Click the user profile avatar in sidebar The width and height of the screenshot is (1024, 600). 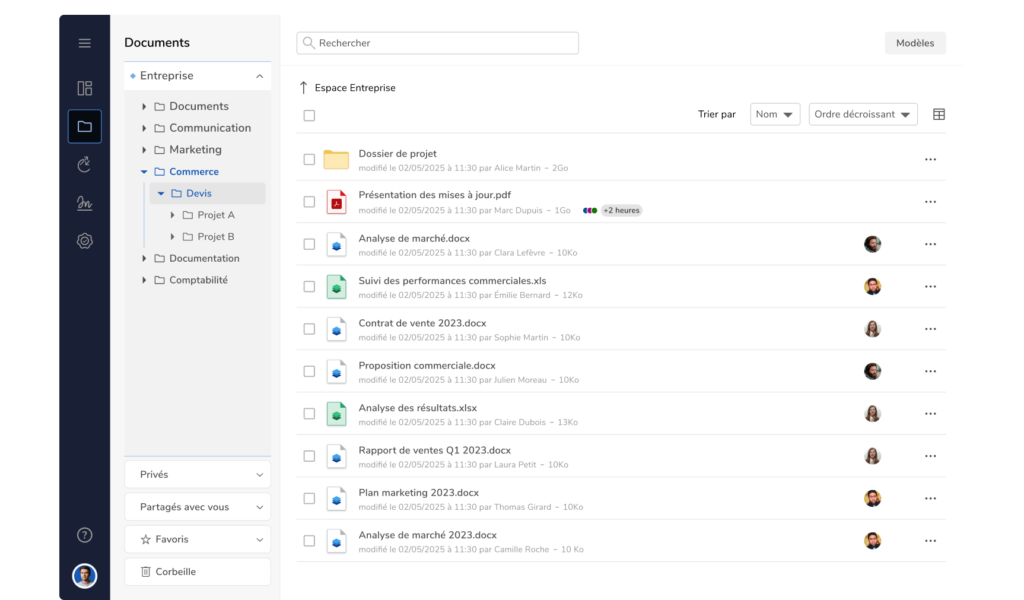[85, 576]
